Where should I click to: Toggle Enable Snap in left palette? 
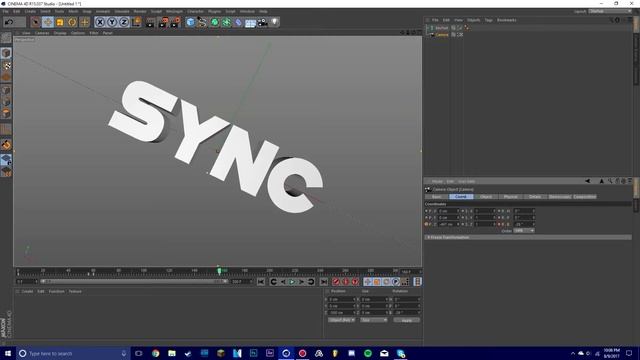(x=6, y=145)
